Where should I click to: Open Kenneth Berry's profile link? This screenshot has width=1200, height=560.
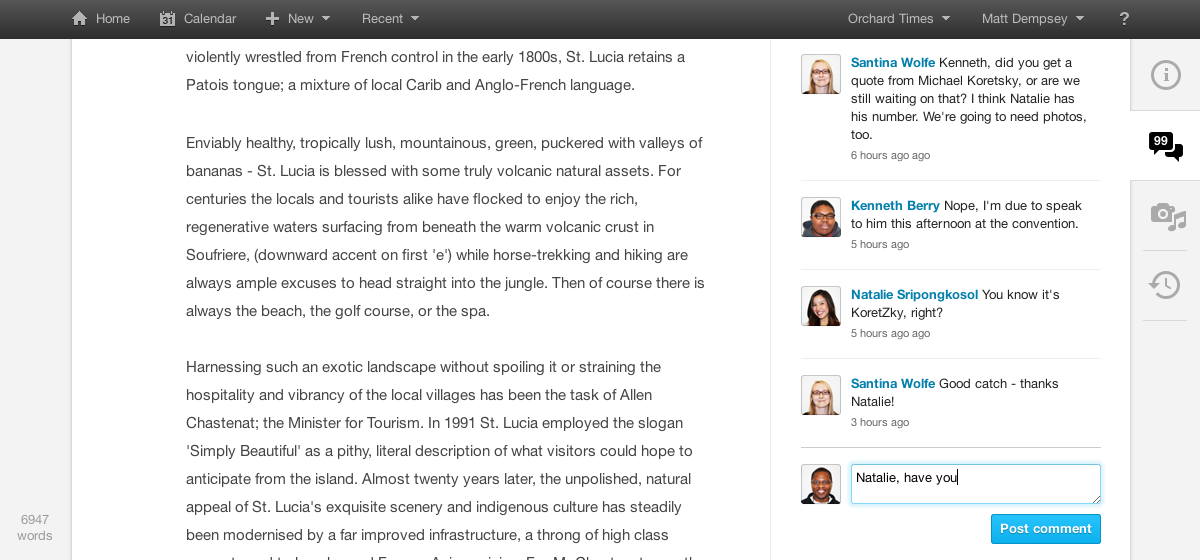895,206
